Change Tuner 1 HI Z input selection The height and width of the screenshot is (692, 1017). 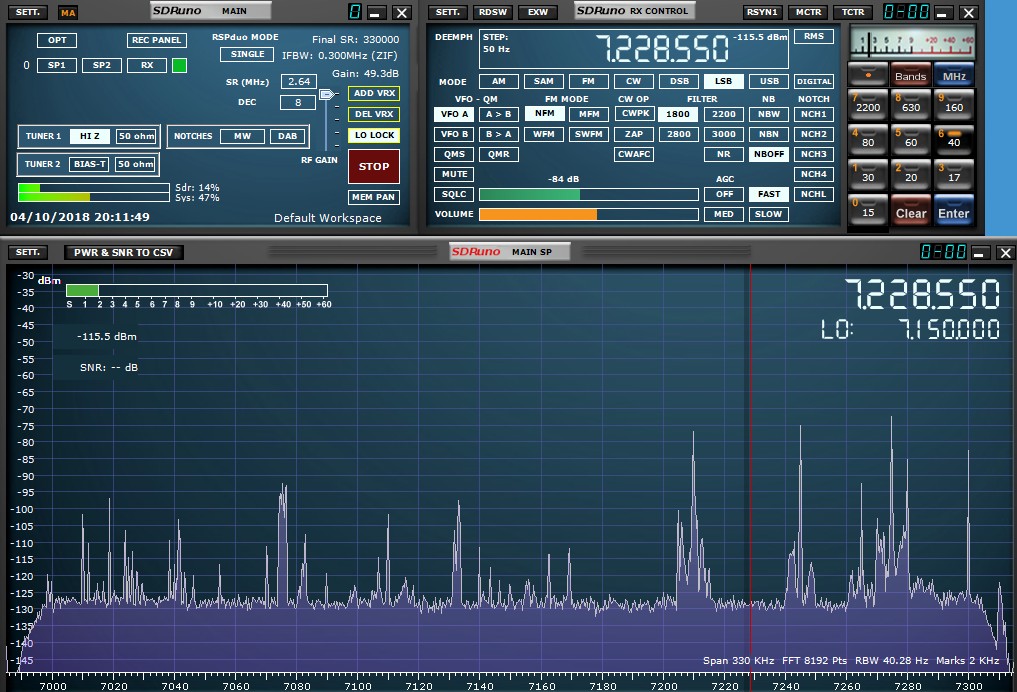click(90, 136)
